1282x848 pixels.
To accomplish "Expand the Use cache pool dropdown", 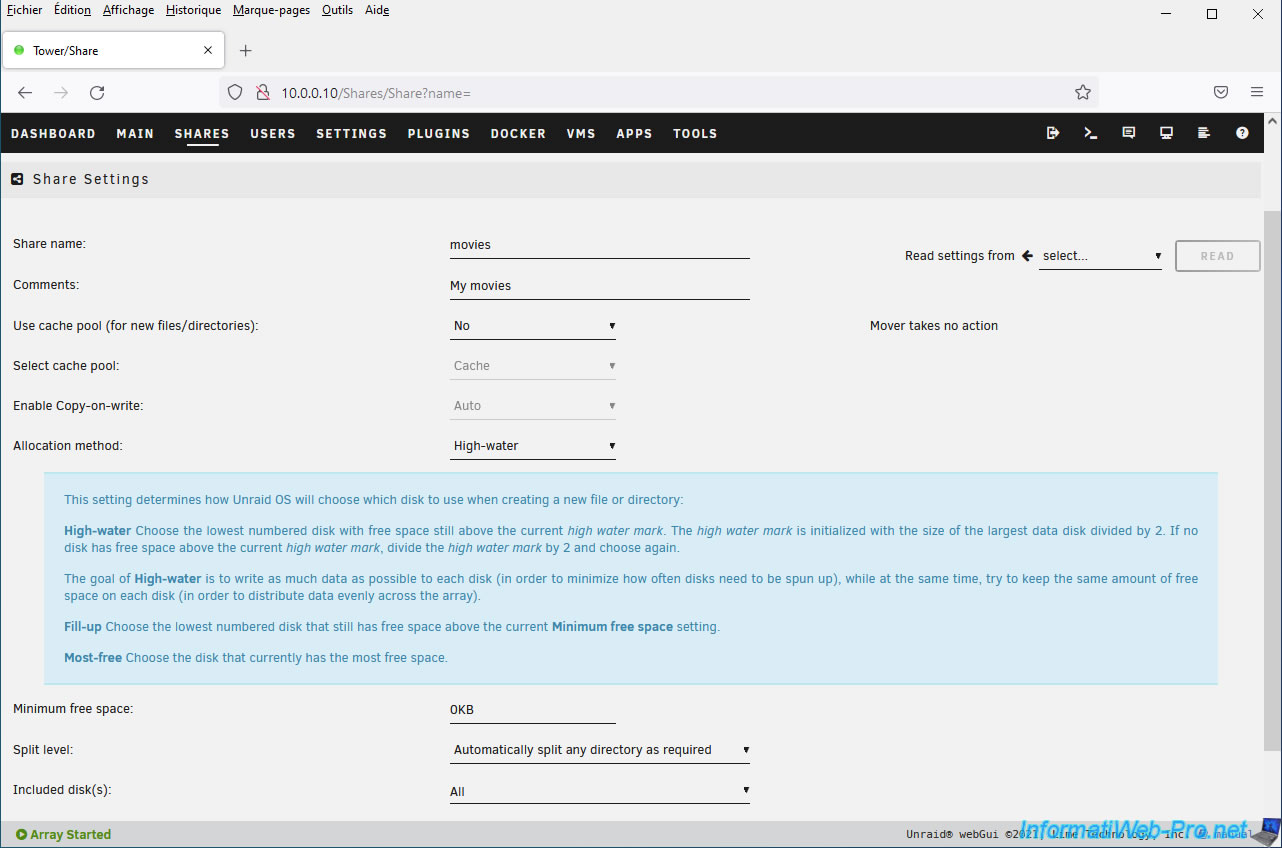I will pos(533,326).
